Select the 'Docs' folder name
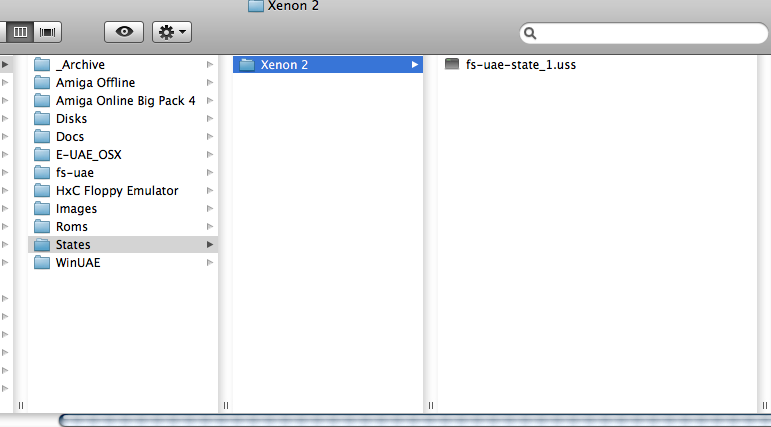The image size is (771, 427). [x=70, y=136]
